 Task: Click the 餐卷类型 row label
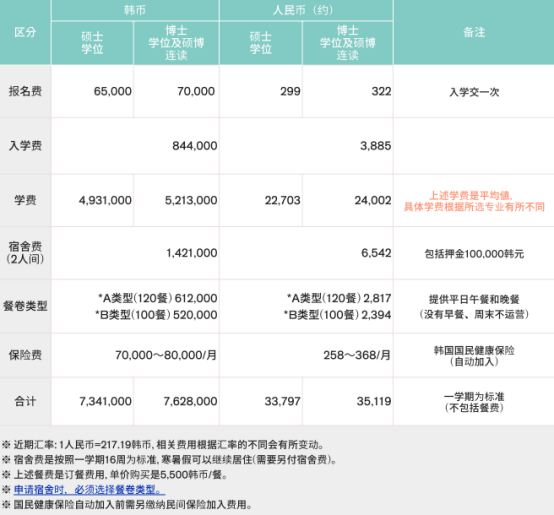25,306
